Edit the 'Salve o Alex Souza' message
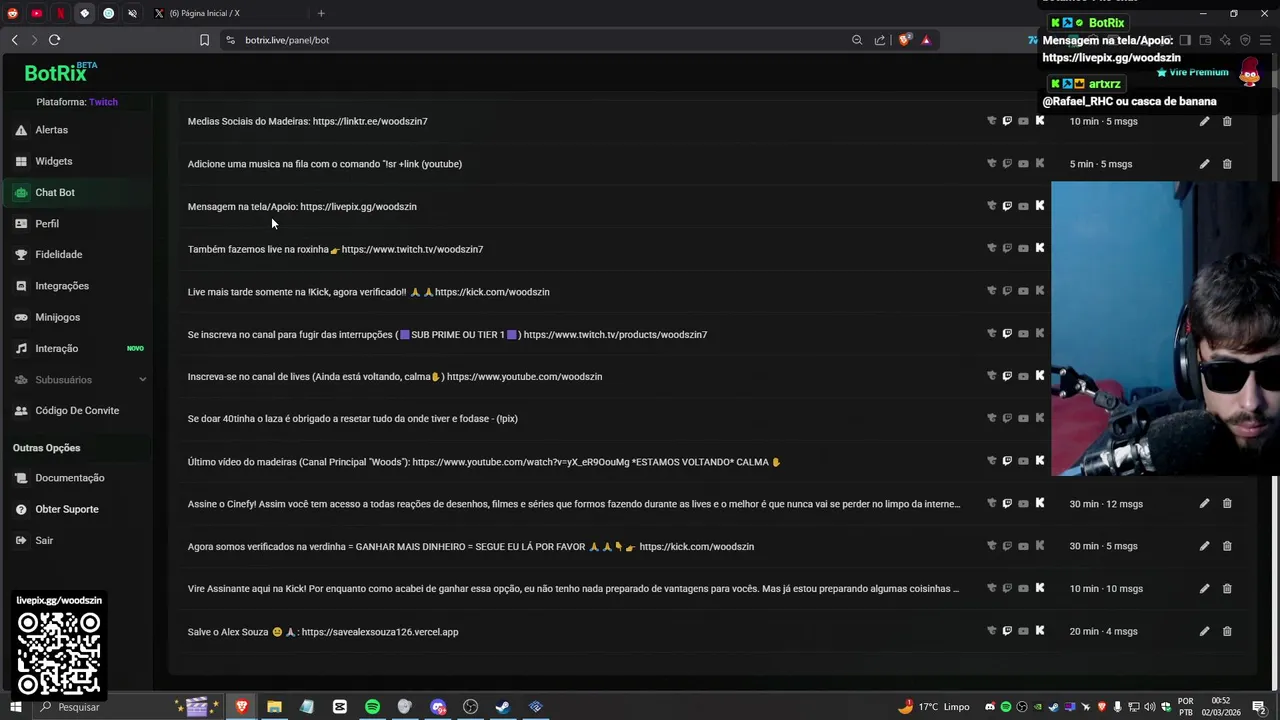 tap(1204, 631)
